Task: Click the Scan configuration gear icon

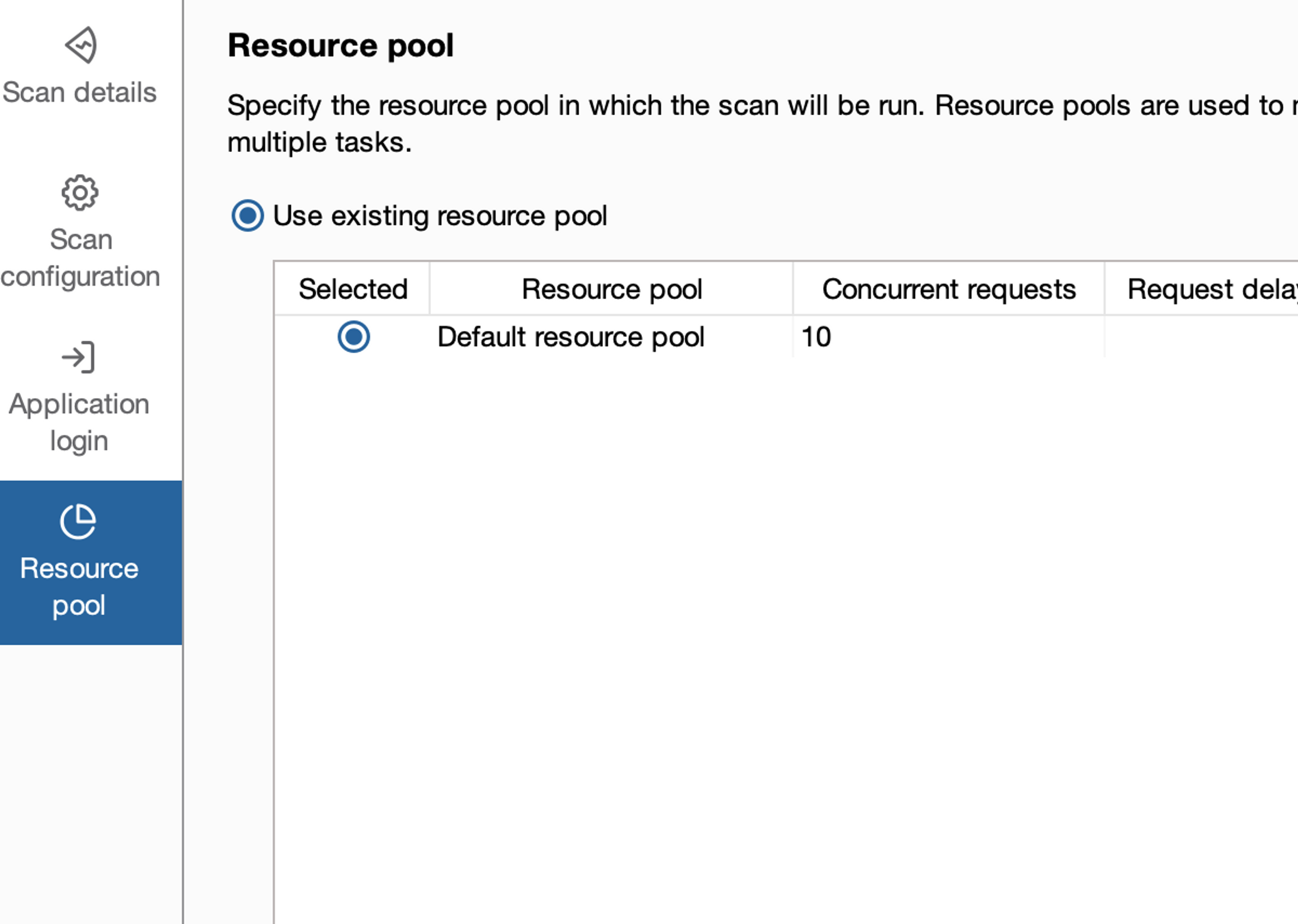Action: (80, 193)
